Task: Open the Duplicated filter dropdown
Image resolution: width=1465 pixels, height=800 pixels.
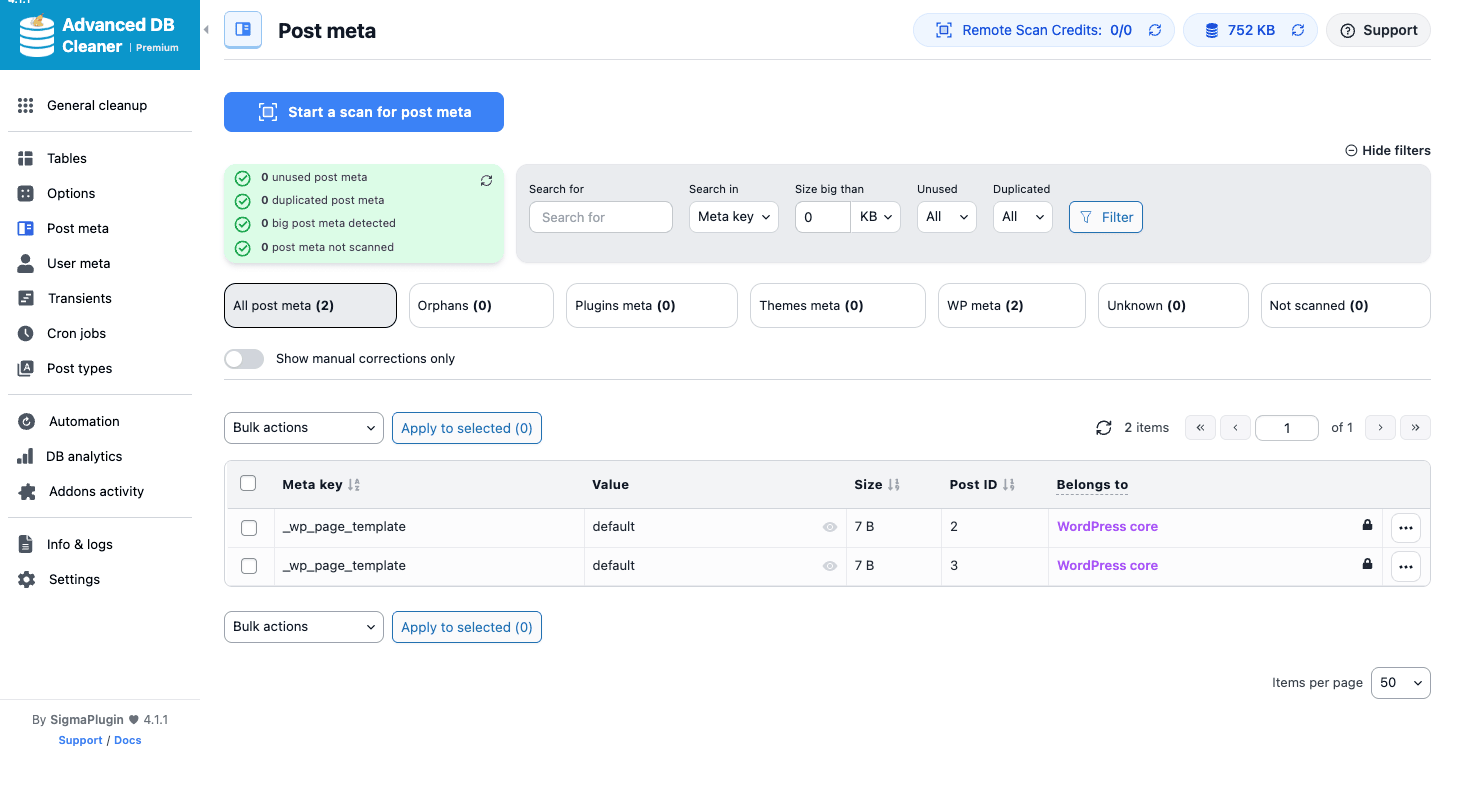Action: (1023, 217)
